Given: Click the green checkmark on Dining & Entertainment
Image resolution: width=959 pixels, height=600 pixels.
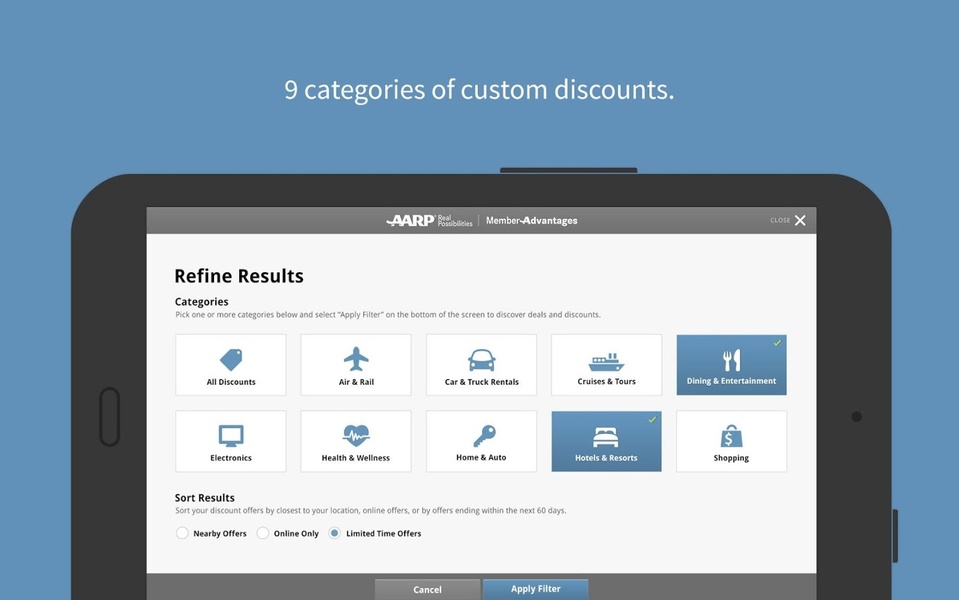Looking at the screenshot, I should pos(777,343).
